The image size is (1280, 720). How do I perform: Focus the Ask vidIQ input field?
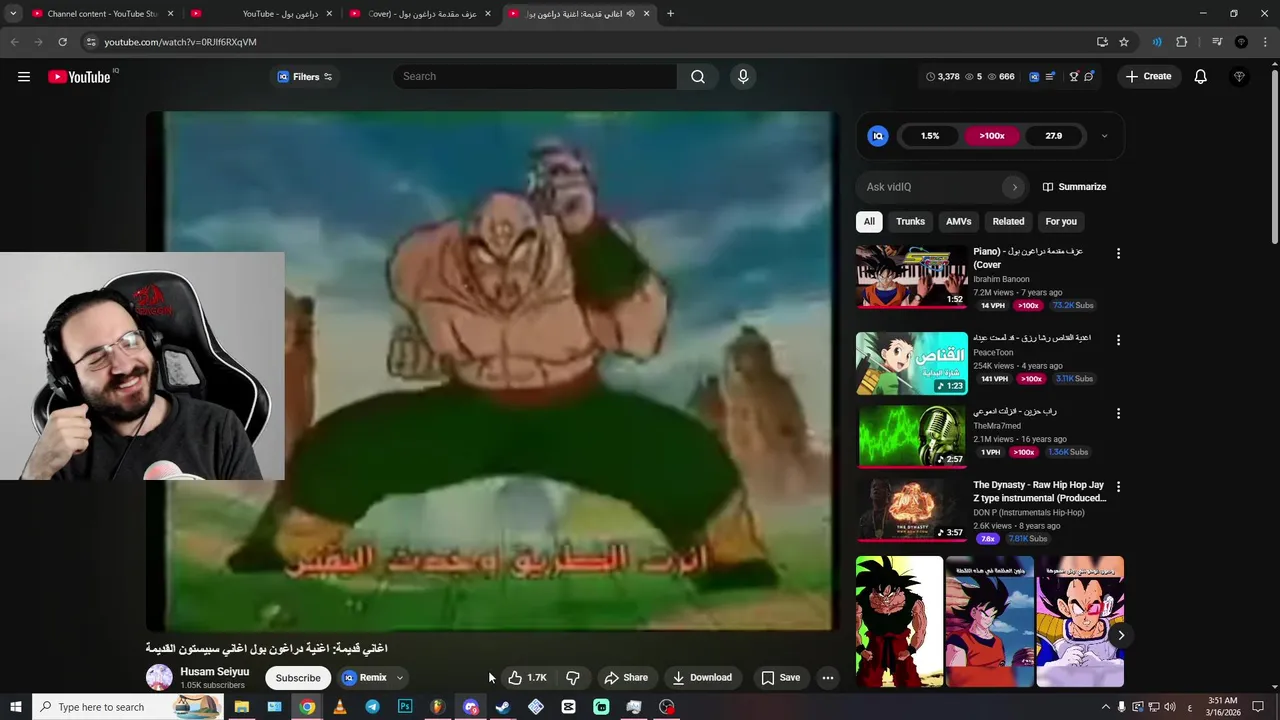(x=932, y=187)
